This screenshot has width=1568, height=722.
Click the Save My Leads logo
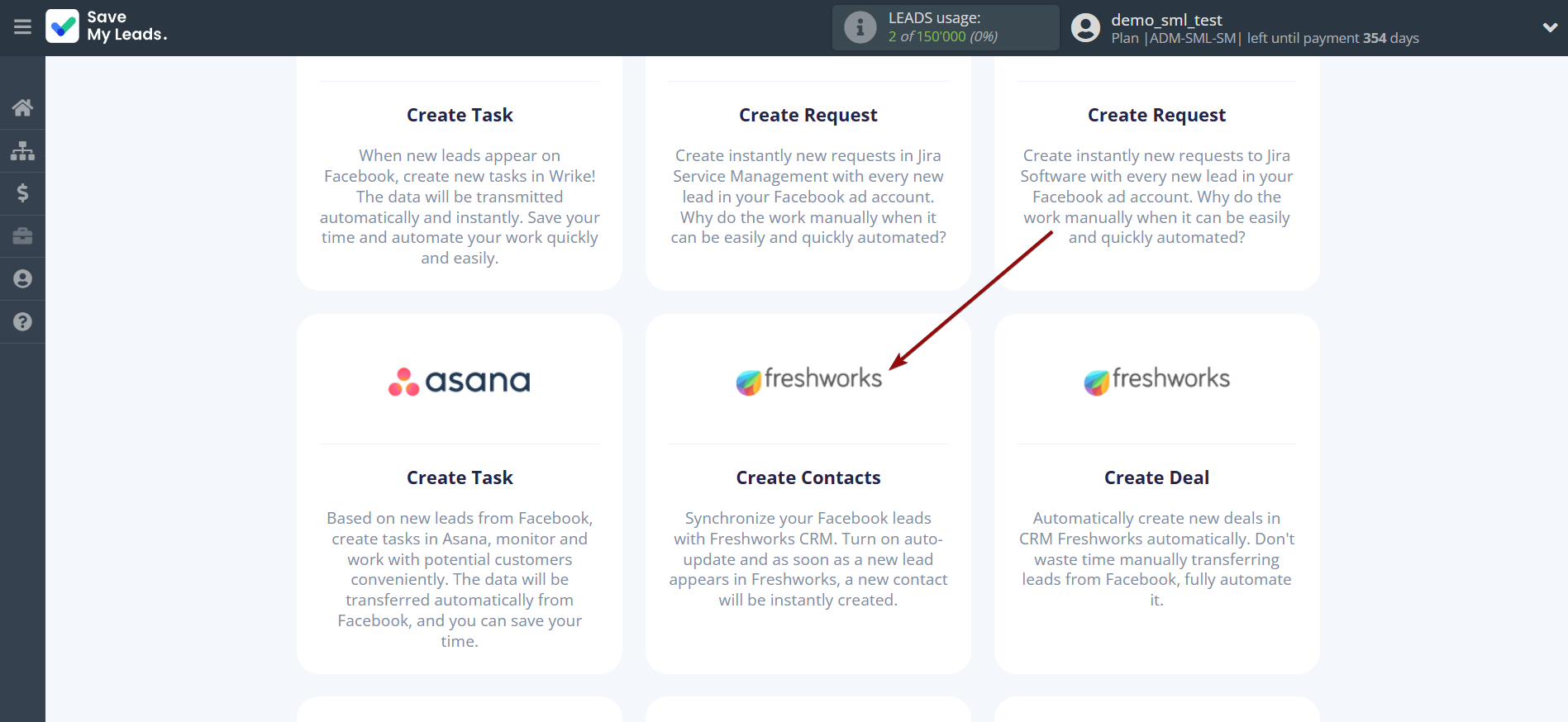coord(107,26)
